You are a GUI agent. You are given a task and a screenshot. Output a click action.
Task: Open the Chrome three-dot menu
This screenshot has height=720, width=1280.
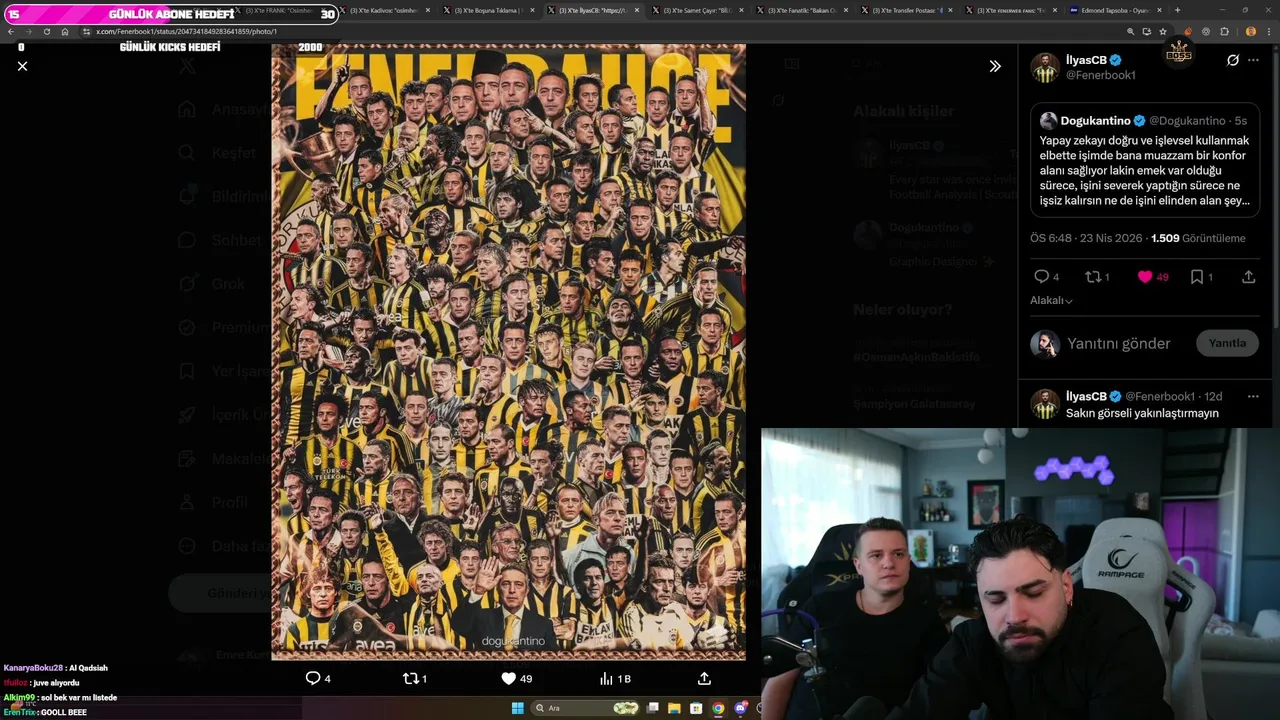click(1268, 31)
